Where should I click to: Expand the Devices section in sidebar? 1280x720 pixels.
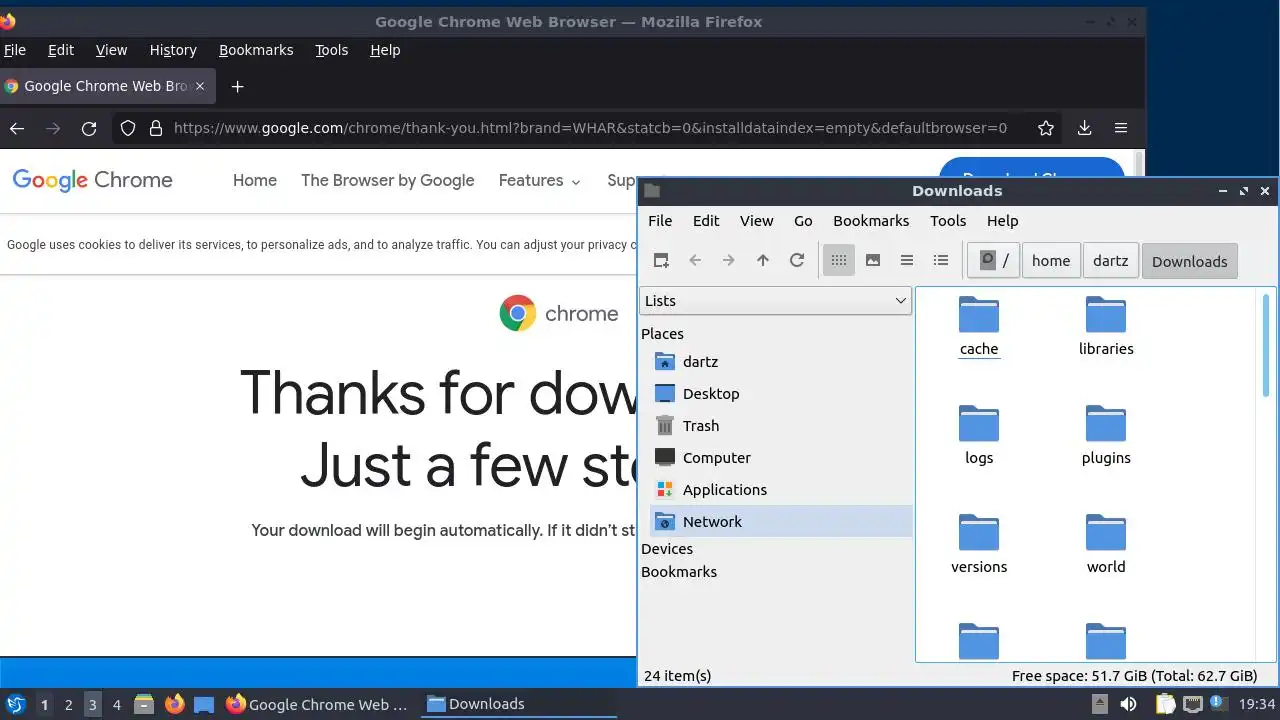pos(667,549)
